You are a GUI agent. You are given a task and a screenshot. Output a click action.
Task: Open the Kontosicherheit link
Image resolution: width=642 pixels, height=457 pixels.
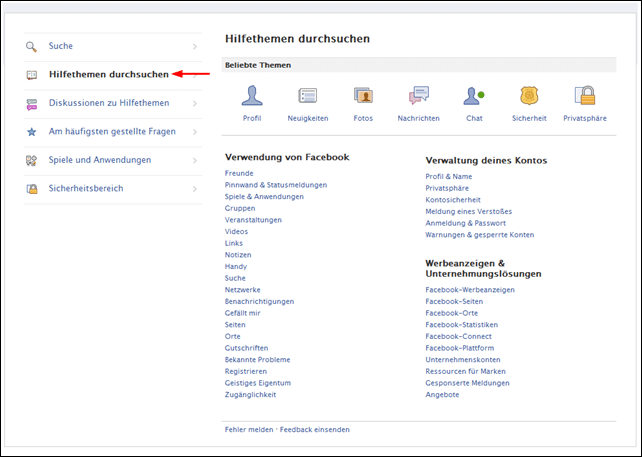point(453,200)
